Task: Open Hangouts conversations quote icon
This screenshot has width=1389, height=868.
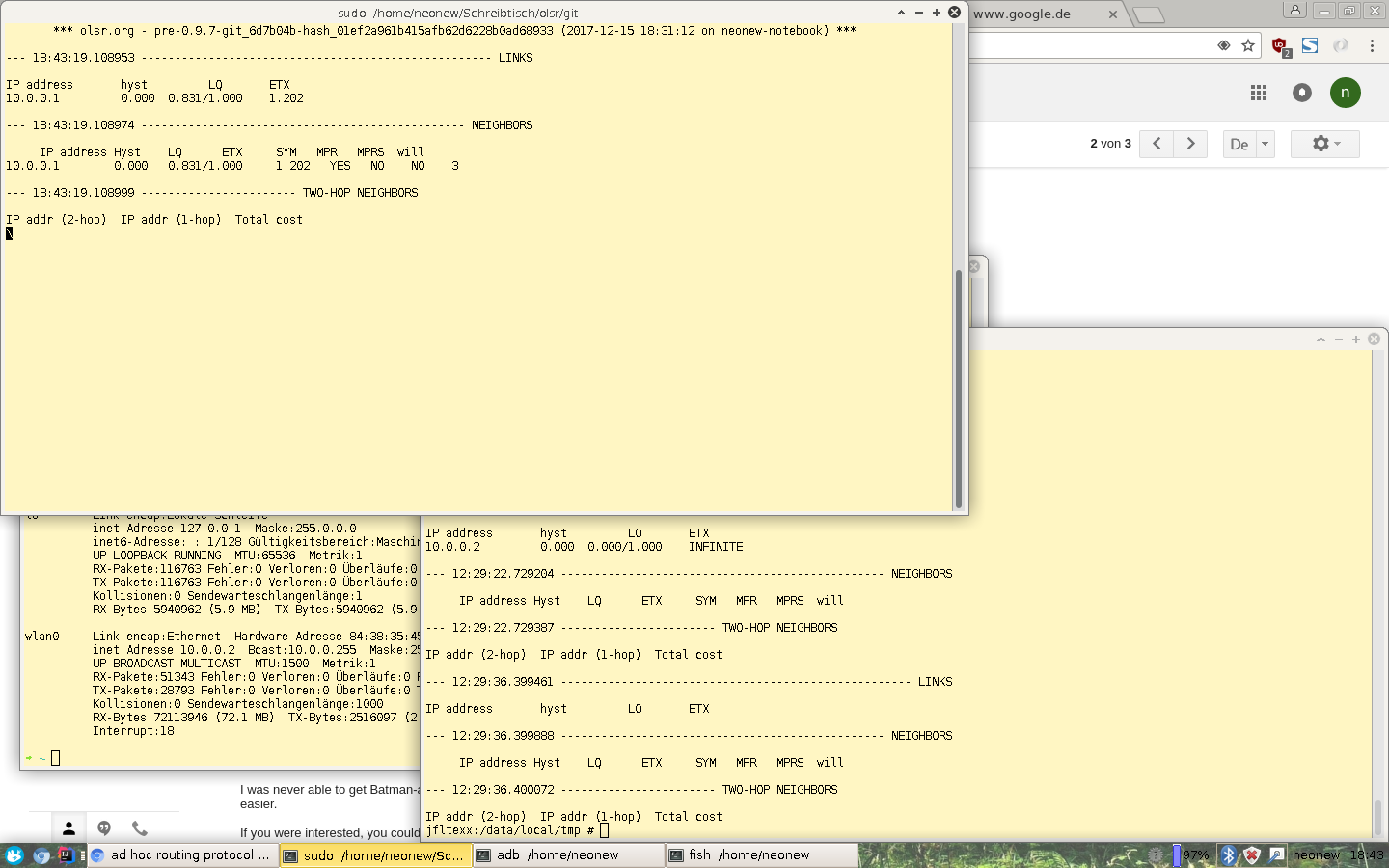Action: [104, 828]
